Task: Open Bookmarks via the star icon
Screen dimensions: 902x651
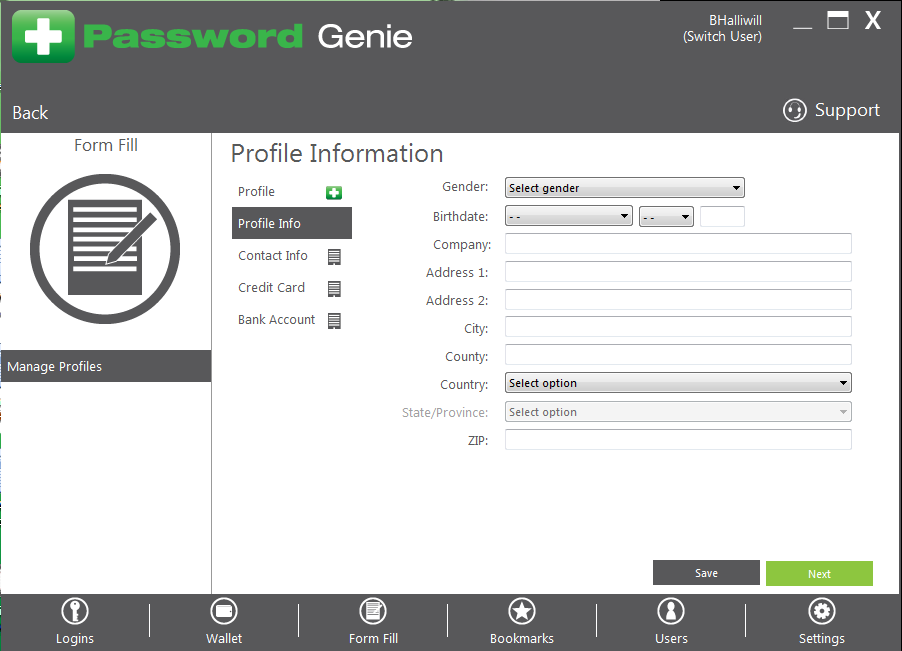Action: tap(522, 611)
